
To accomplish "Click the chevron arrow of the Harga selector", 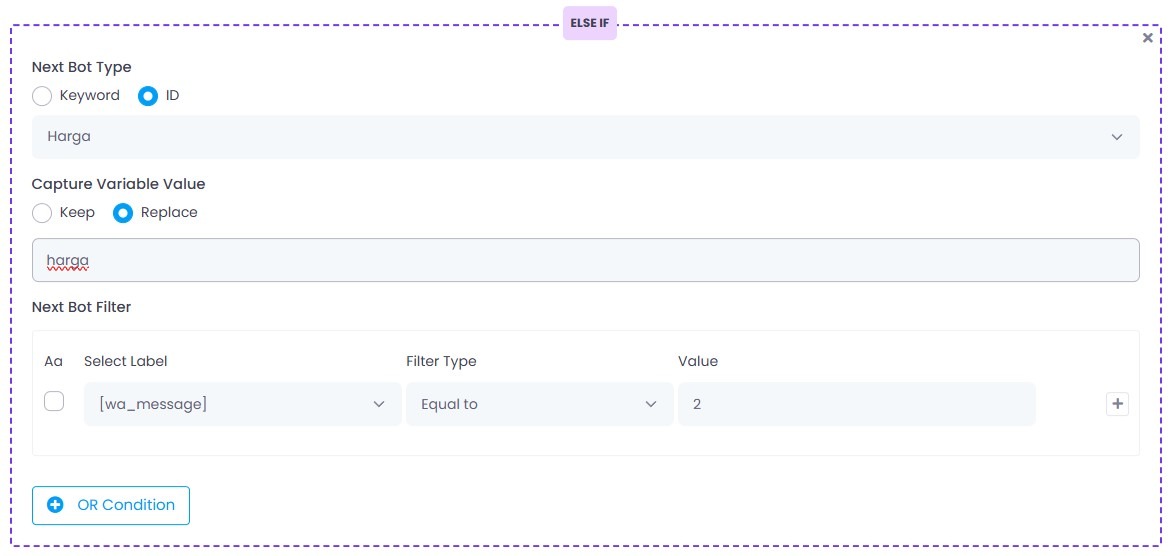I will [x=1117, y=137].
